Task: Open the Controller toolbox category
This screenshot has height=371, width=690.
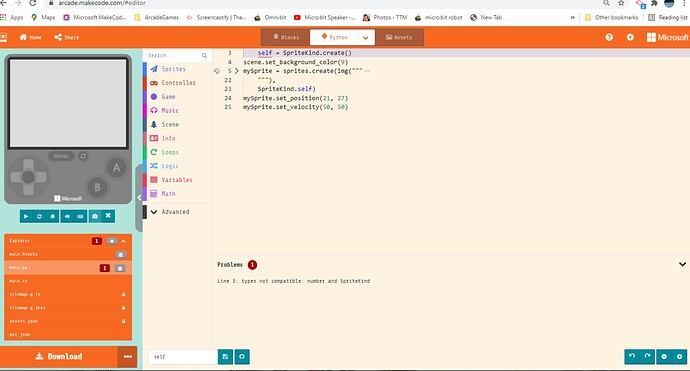Action: [177, 83]
